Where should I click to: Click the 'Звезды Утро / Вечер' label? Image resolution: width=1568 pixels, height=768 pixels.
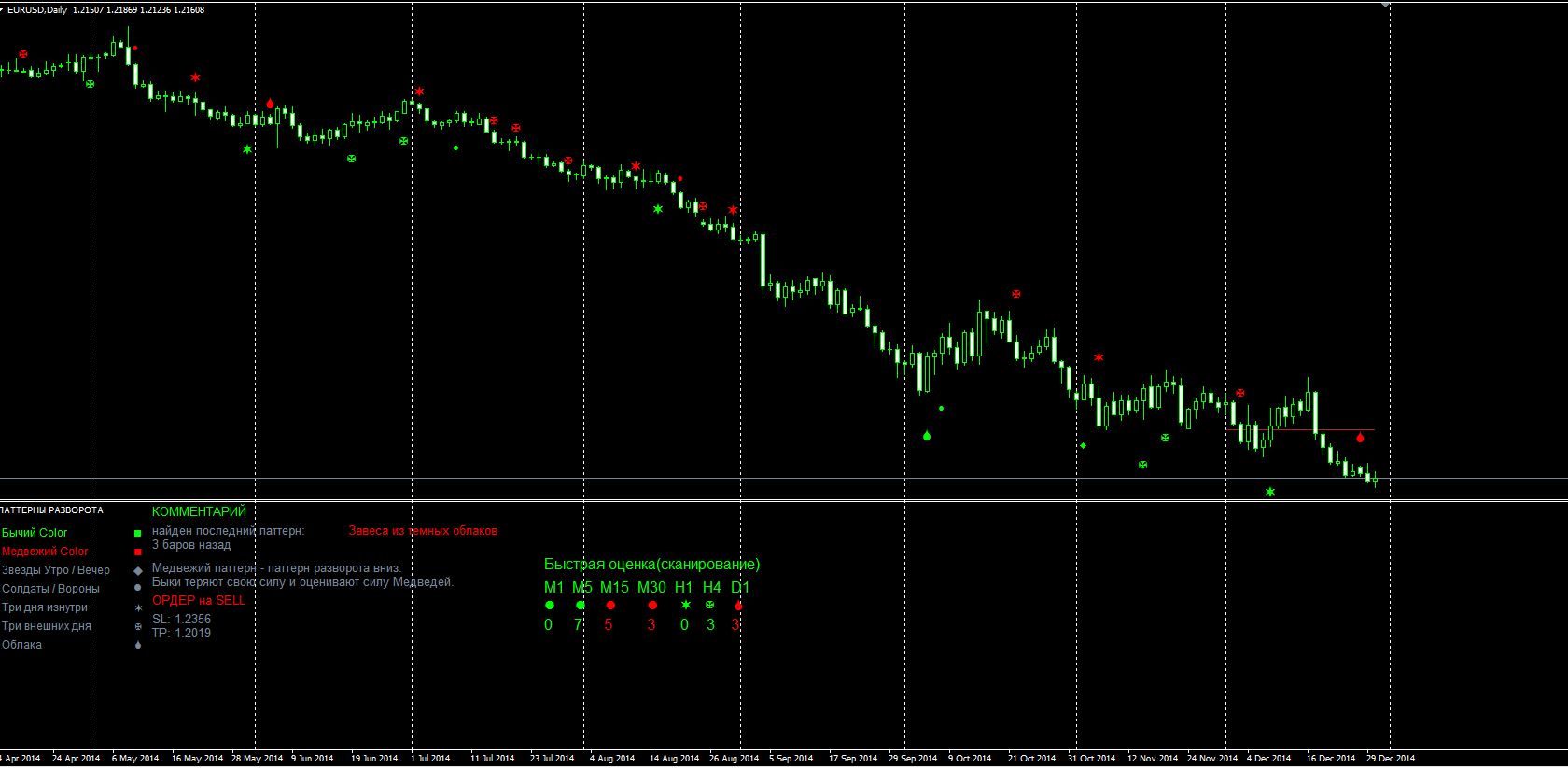click(56, 570)
